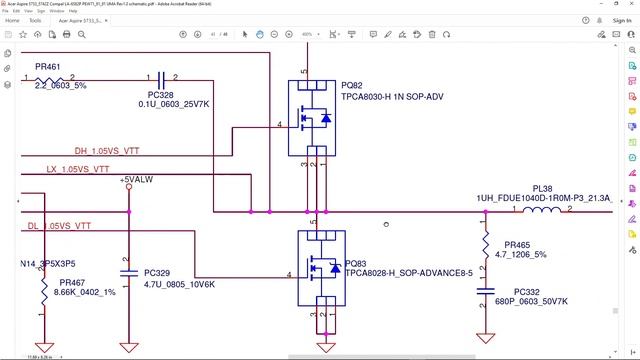Close the Acer Aspire document tab

click(x=106, y=20)
